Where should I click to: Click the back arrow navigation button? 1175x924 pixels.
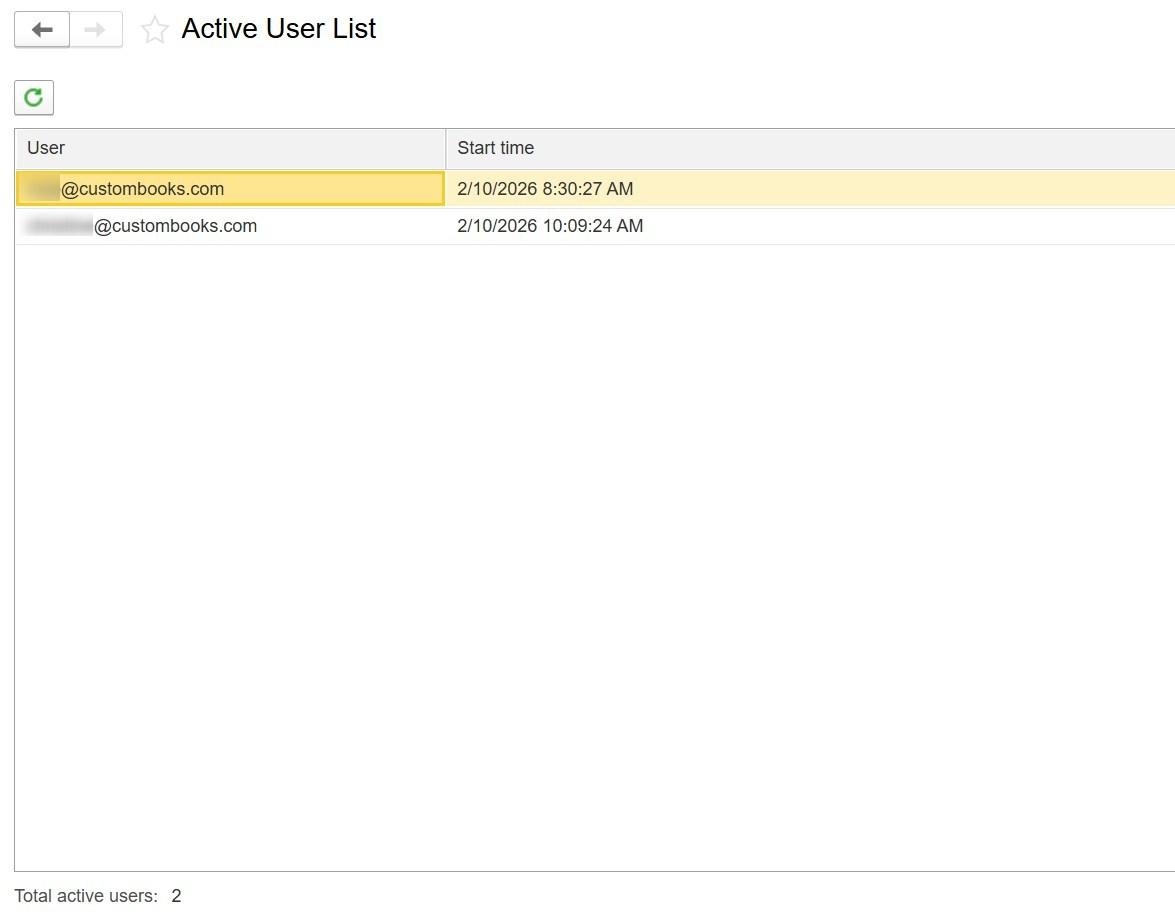point(42,30)
